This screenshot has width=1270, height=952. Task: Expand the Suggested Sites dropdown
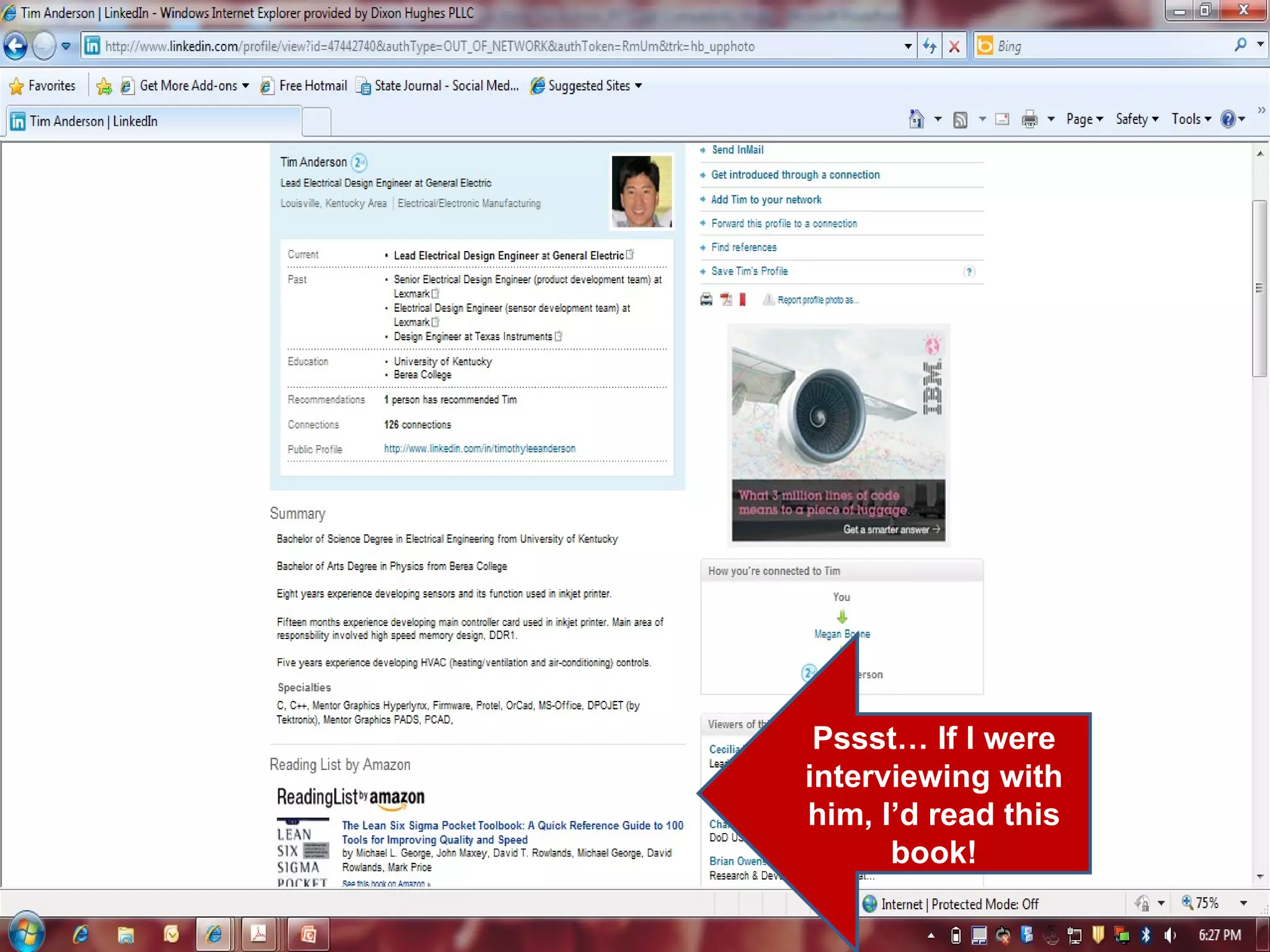pos(639,86)
